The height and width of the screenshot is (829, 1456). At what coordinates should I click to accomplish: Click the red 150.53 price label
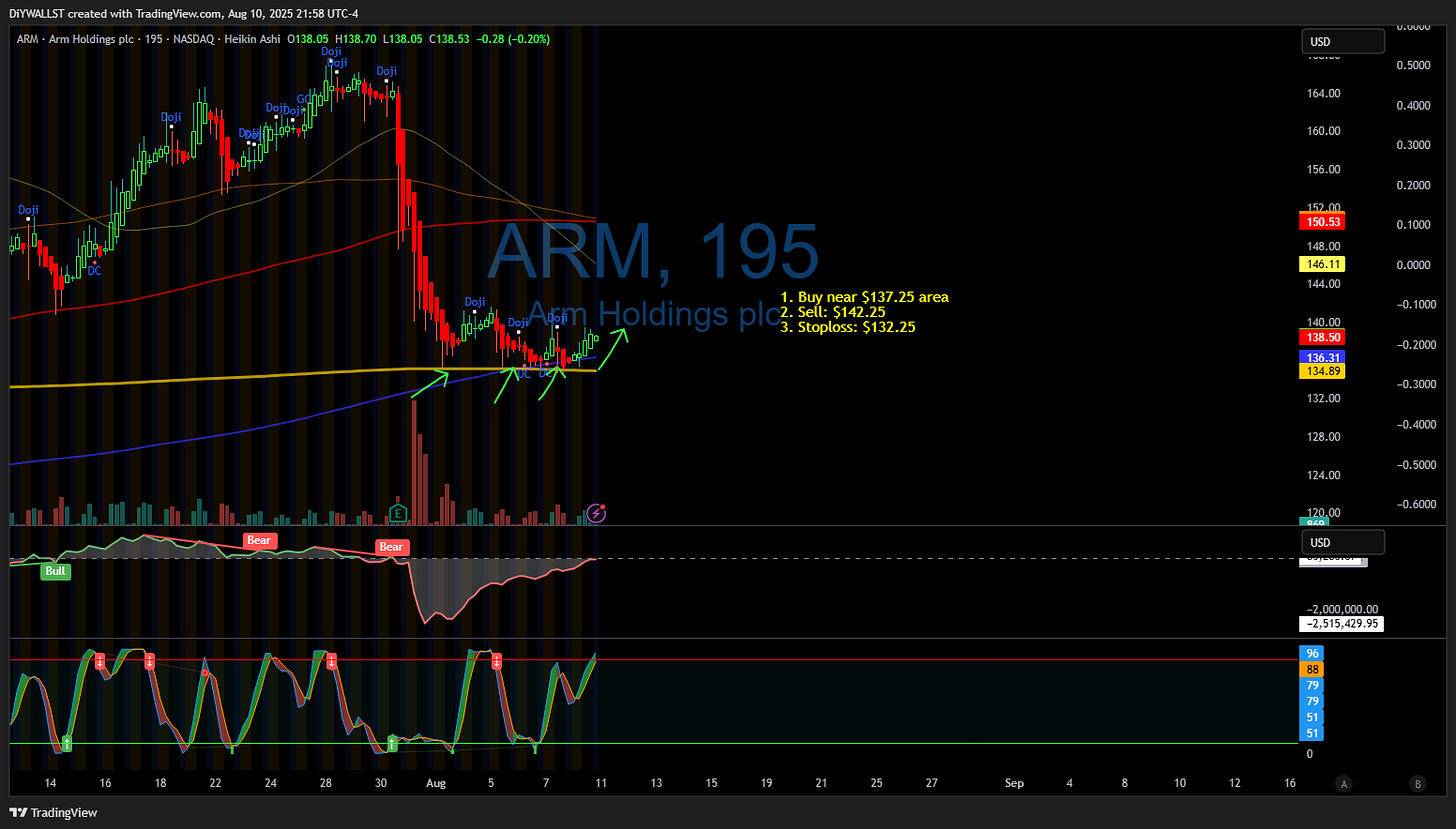(1321, 220)
